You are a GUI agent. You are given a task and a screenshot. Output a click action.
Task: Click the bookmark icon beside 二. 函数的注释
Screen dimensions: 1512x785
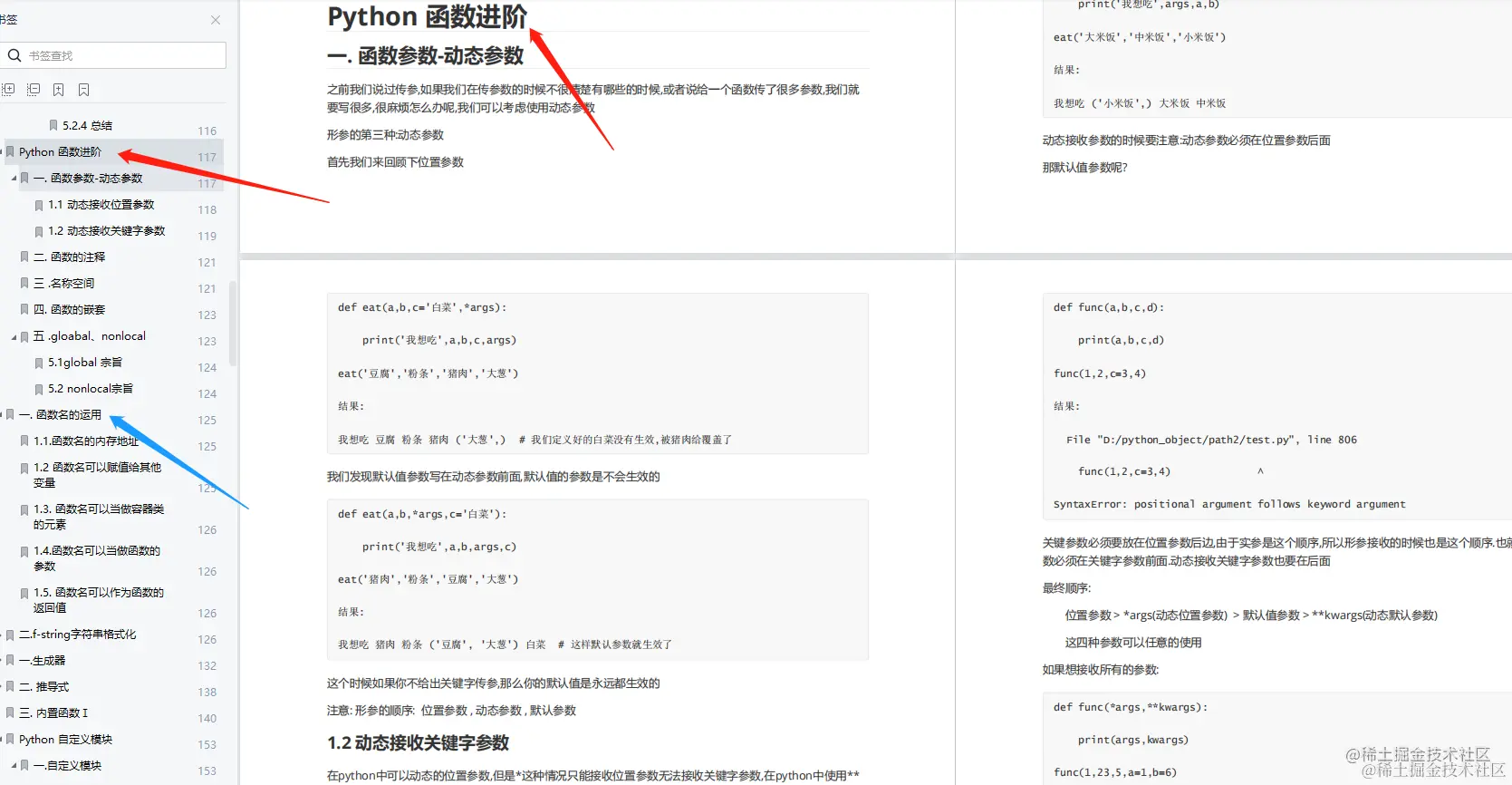click(x=24, y=257)
